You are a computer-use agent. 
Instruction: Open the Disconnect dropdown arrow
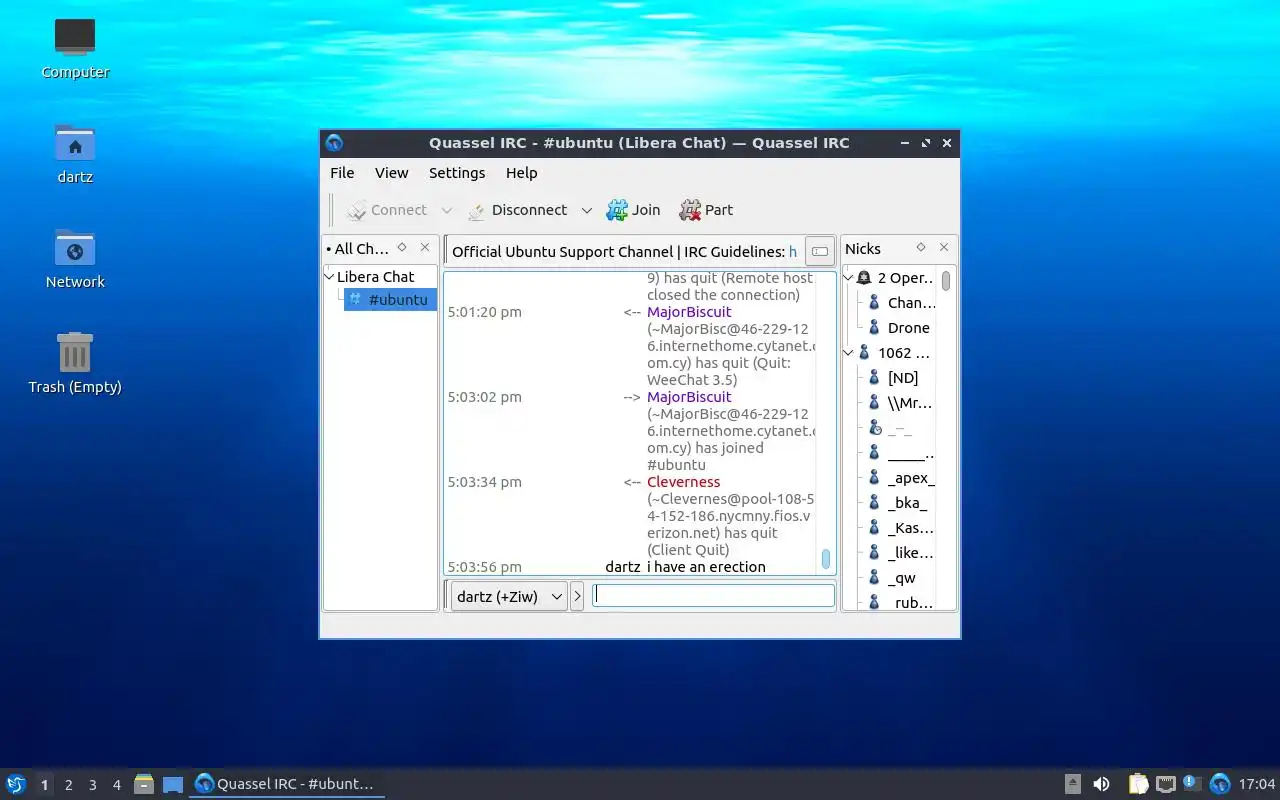click(587, 210)
